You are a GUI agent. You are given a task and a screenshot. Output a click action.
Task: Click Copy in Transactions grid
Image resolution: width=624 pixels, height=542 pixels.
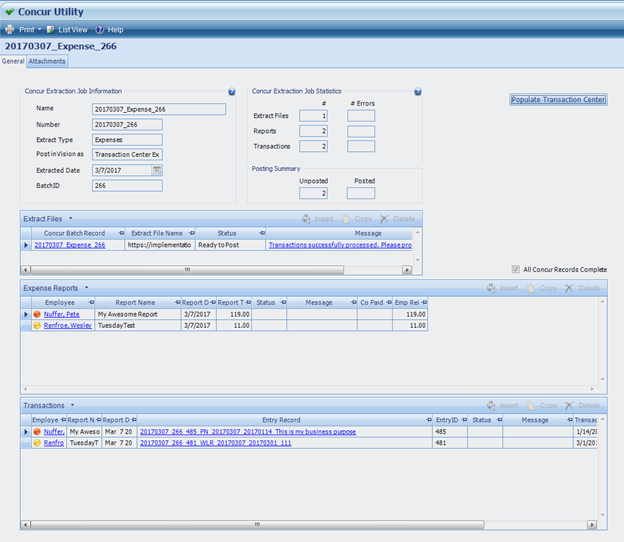[x=542, y=406]
